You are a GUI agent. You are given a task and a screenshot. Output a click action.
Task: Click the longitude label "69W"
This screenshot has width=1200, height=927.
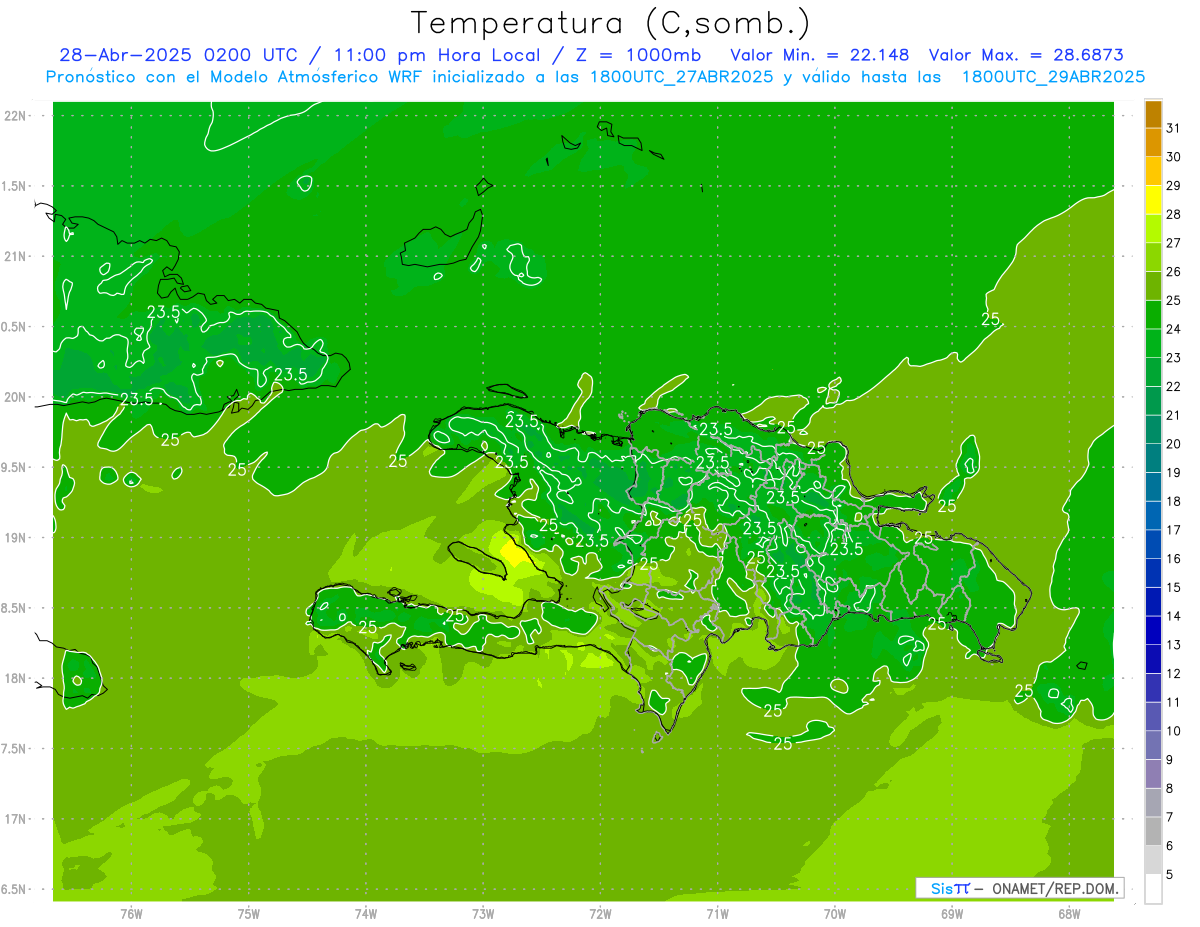952,913
